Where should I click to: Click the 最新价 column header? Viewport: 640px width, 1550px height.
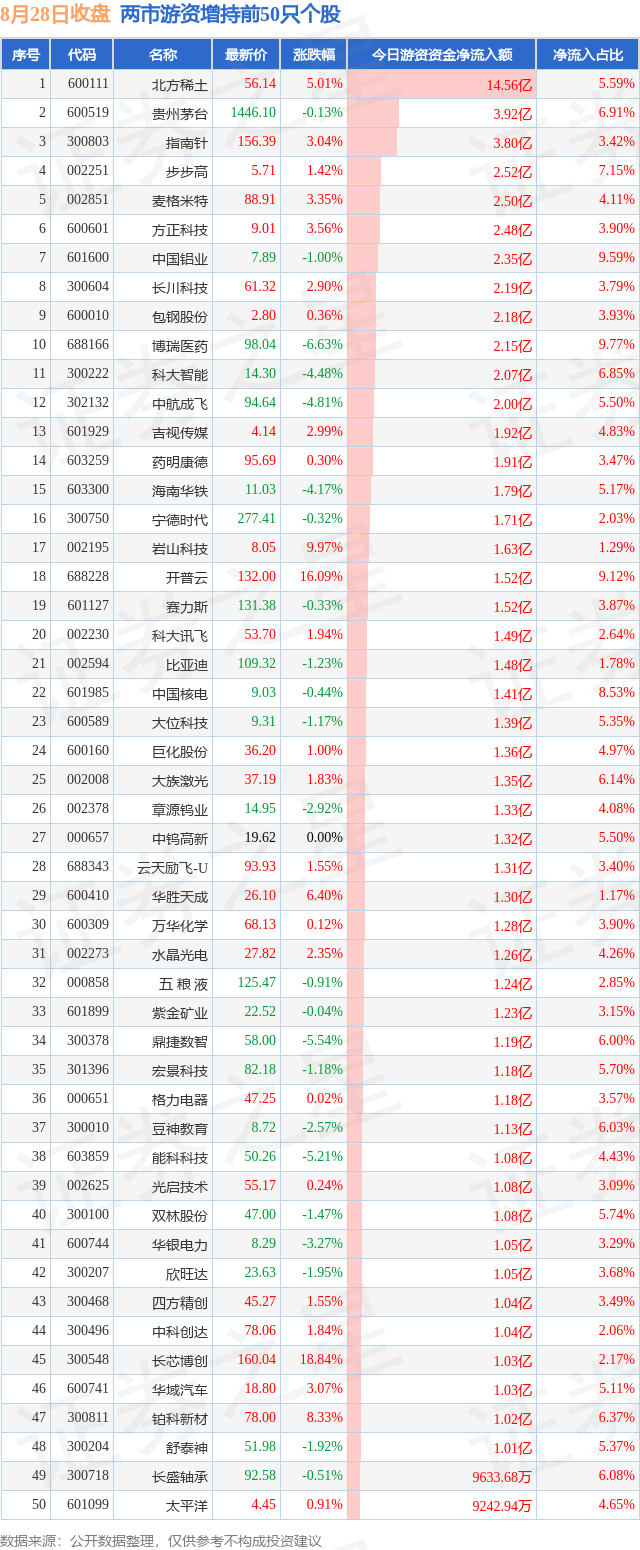(x=246, y=55)
